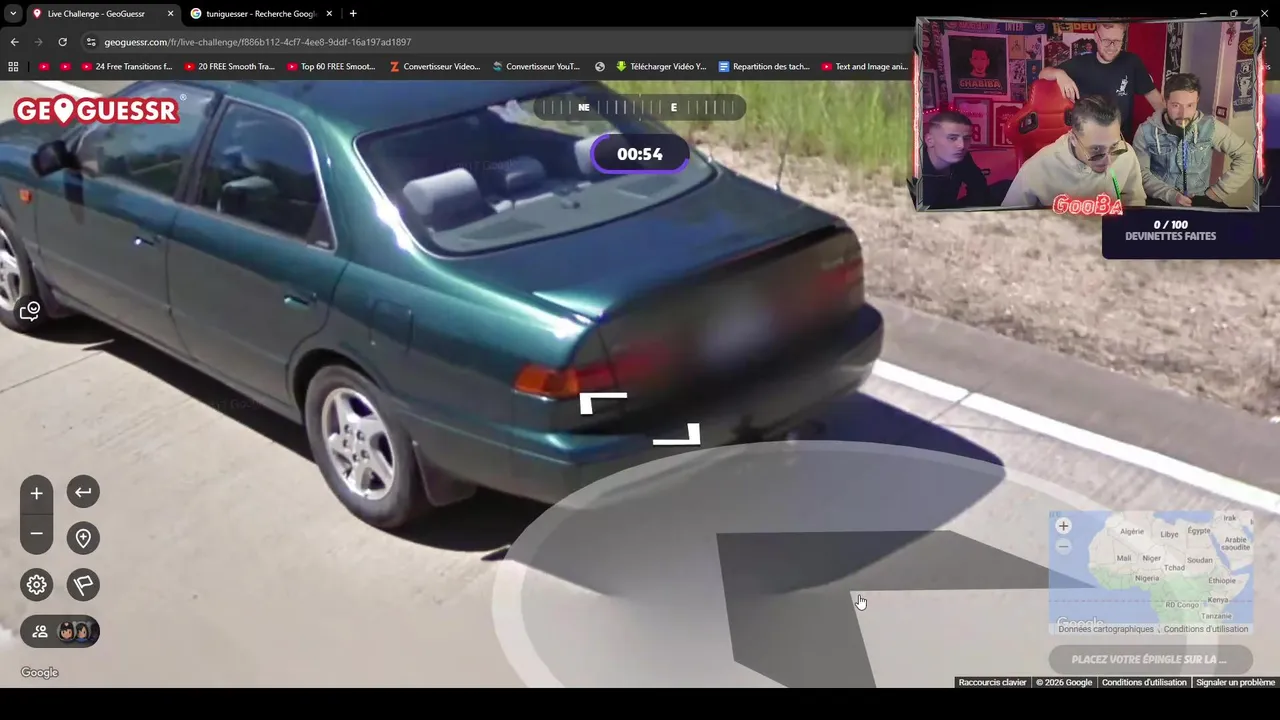Reload the GeoGuessr page

pos(62,42)
